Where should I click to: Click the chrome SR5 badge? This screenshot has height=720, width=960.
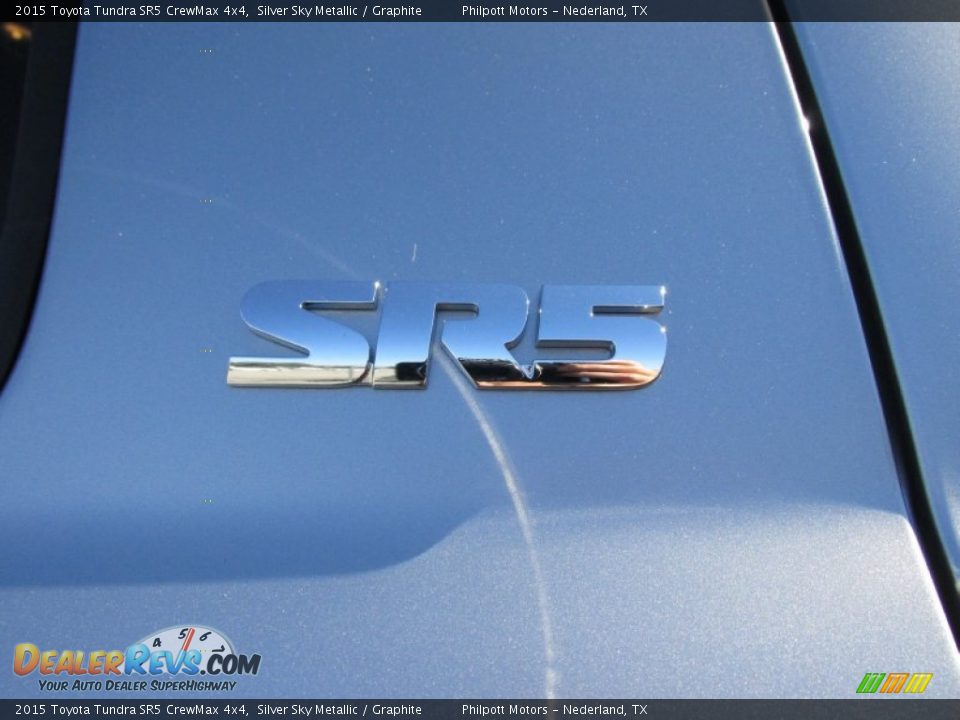pyautogui.click(x=447, y=335)
